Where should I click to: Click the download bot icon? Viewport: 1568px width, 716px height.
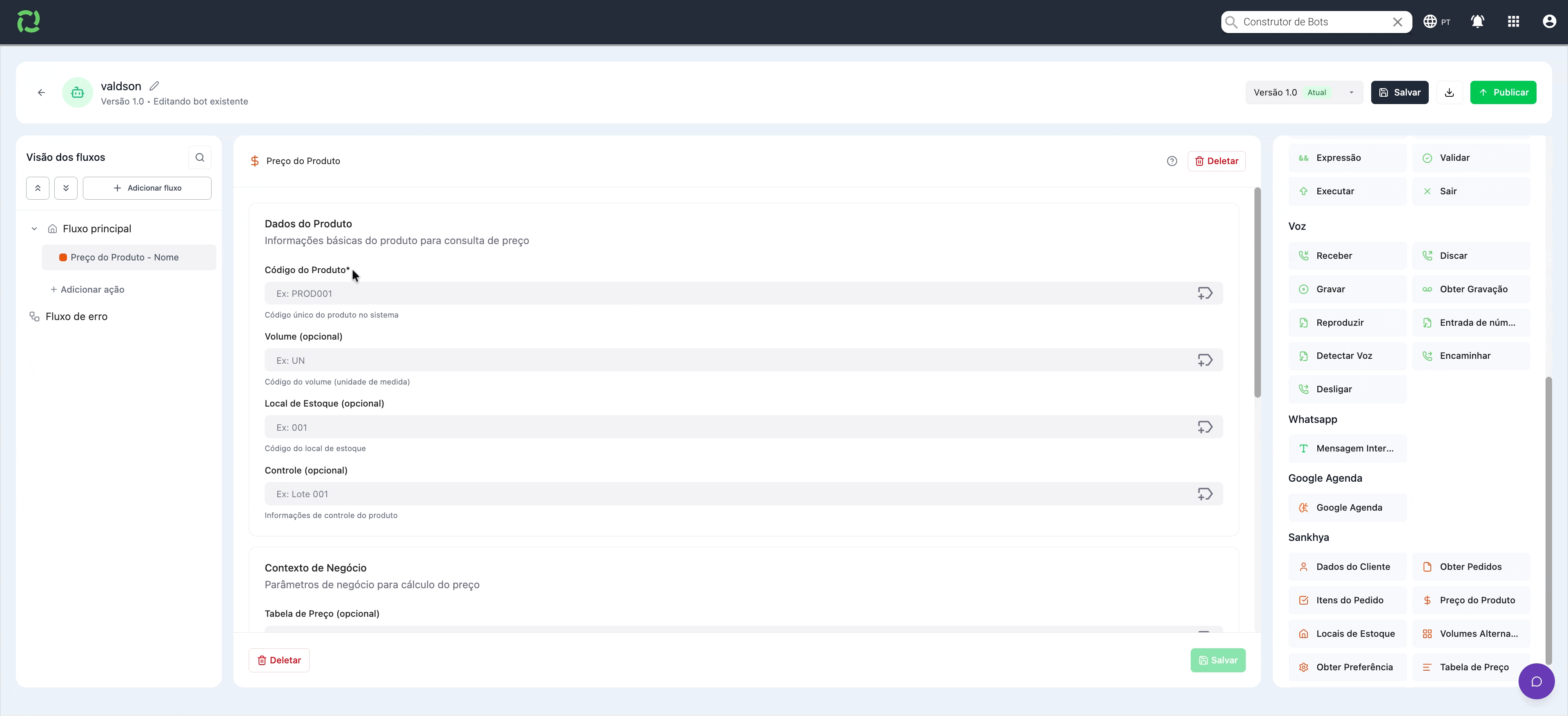1449,93
